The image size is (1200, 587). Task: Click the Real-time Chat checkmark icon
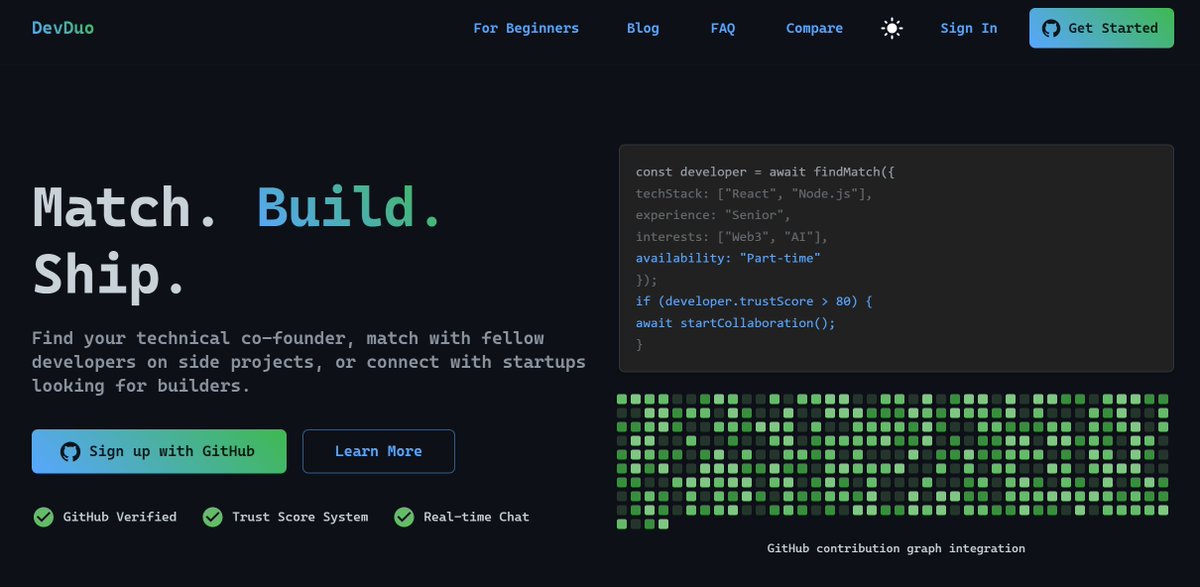click(x=404, y=517)
